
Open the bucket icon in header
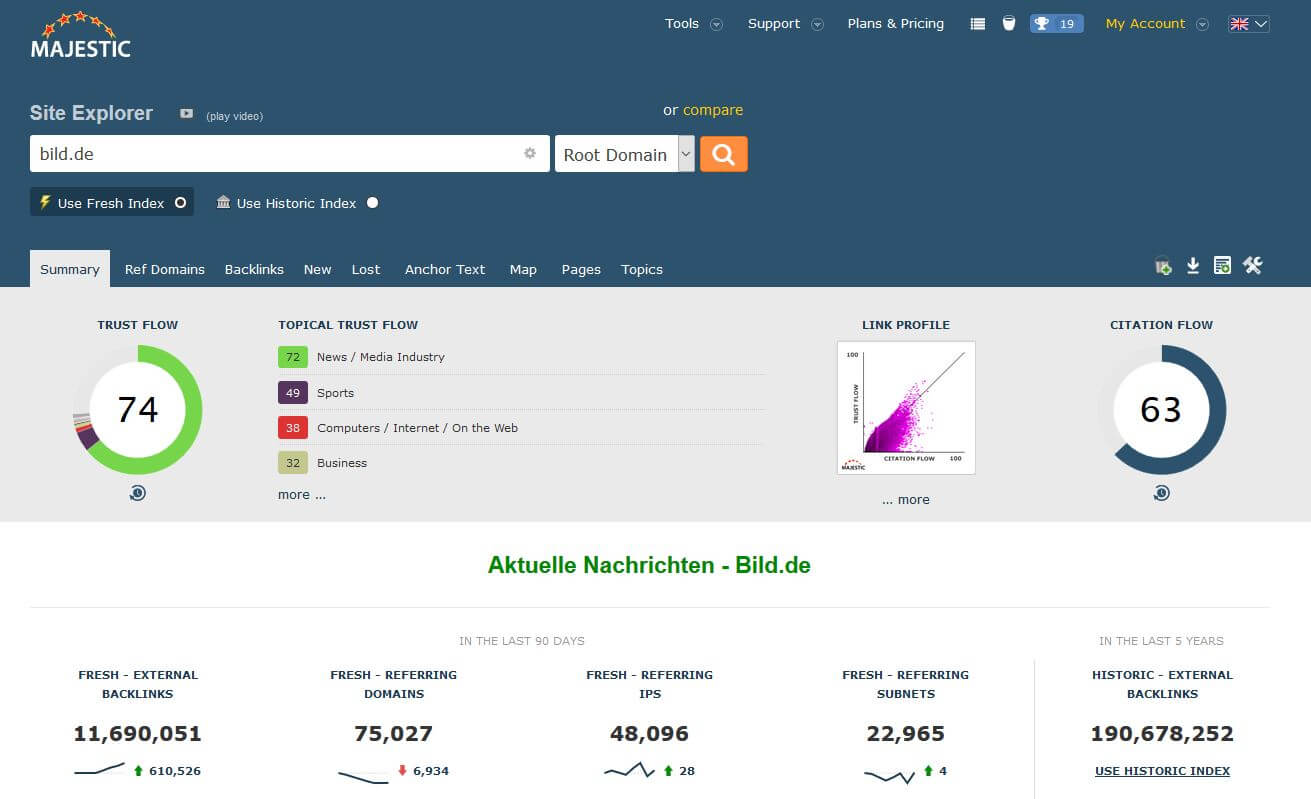coord(1009,23)
